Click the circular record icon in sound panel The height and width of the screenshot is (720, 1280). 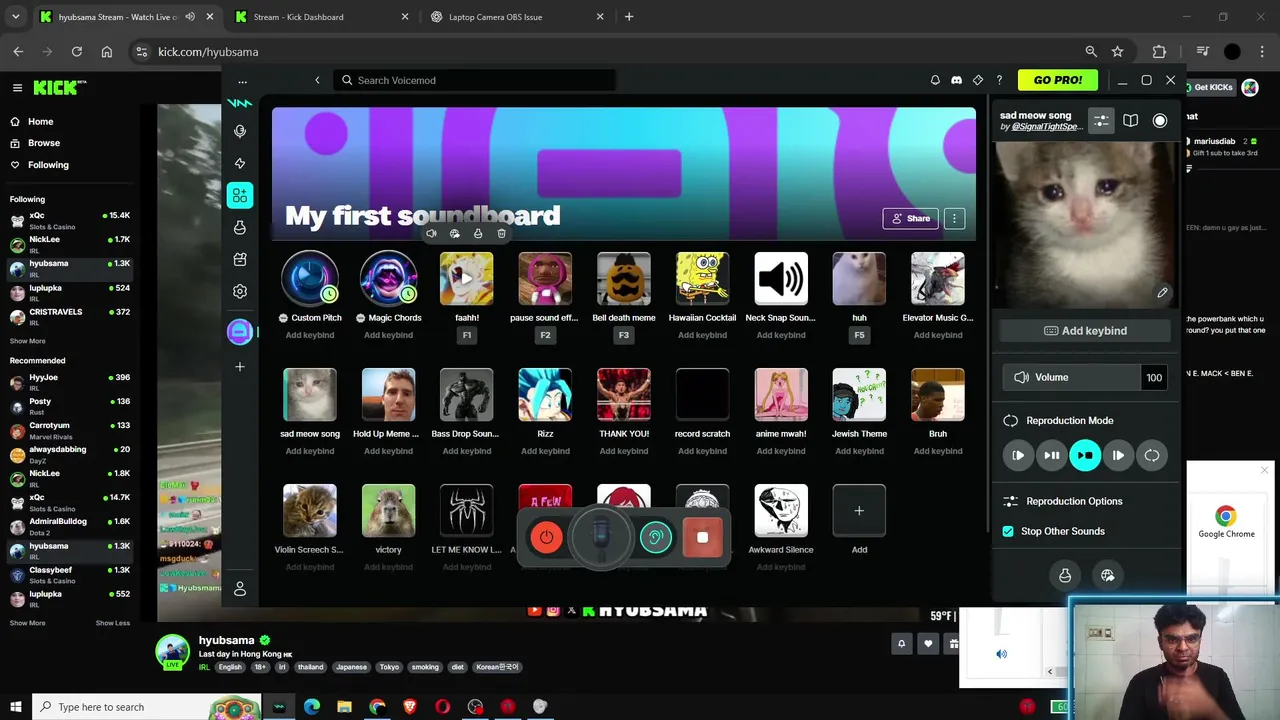[1160, 120]
